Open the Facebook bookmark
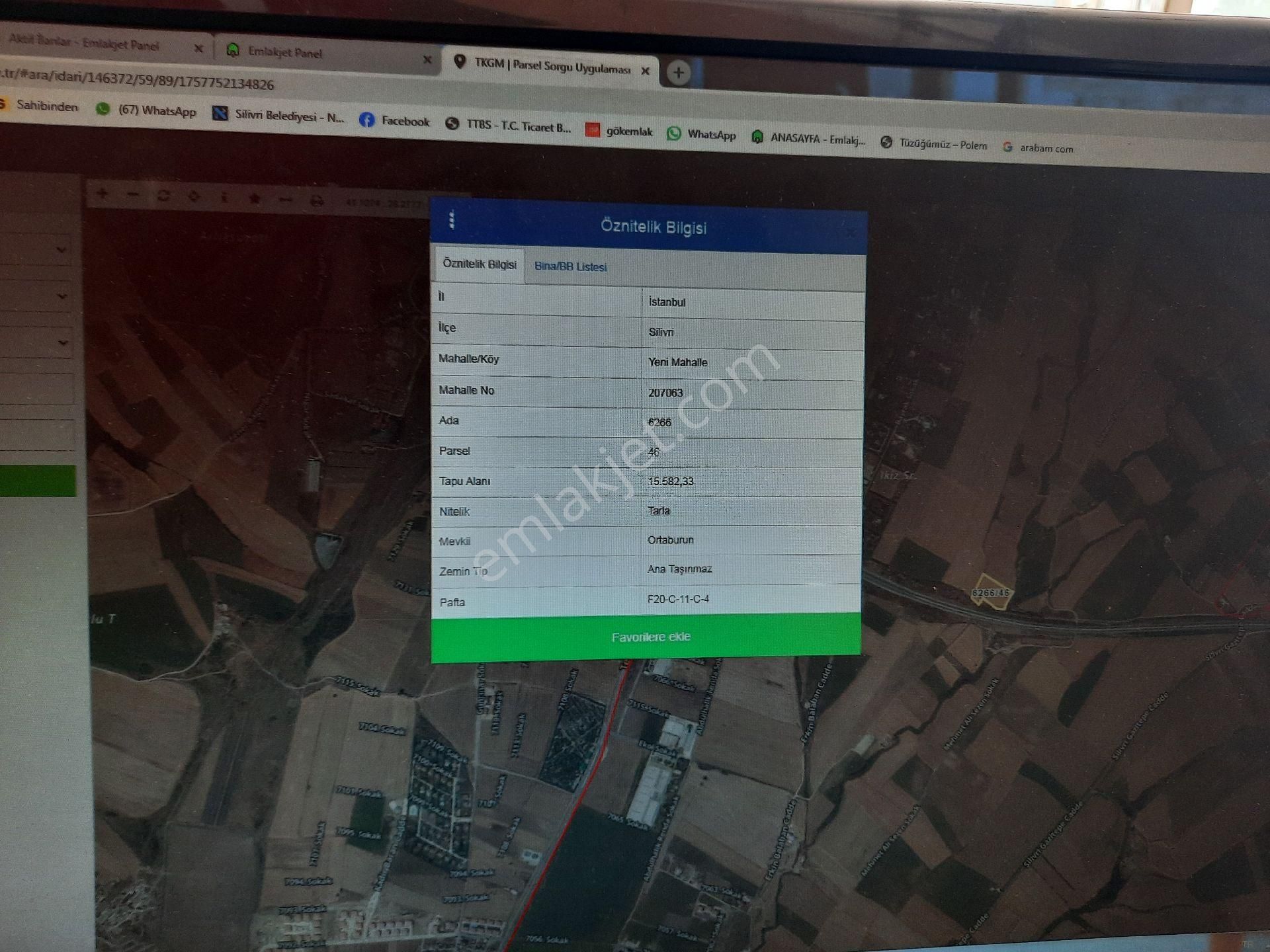The image size is (1270, 952). click(x=395, y=120)
